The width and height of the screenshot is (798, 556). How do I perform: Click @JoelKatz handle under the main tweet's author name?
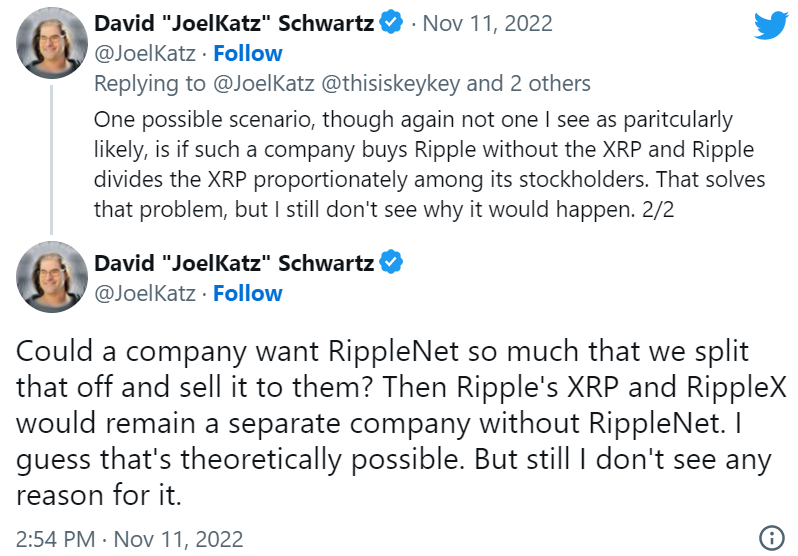(145, 294)
